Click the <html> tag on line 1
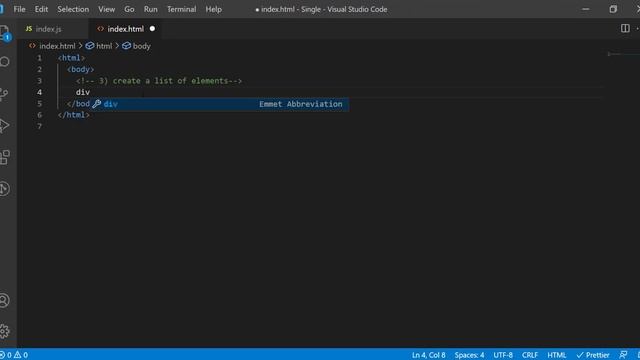Screen dimensions: 640x360 pos(71,58)
